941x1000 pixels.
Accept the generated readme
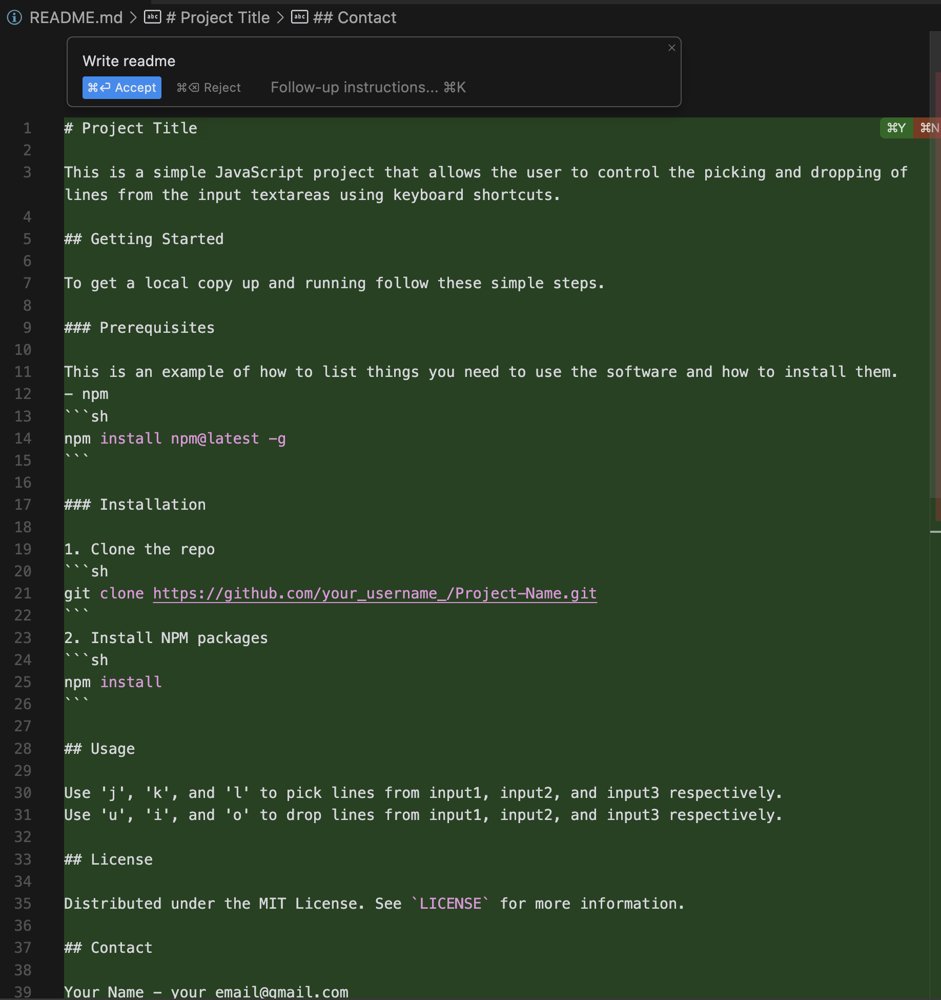tap(122, 87)
